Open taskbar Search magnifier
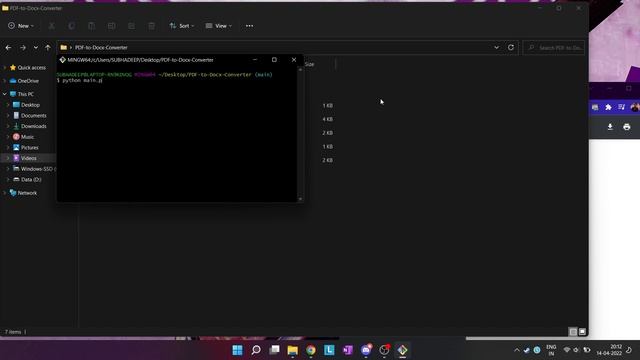The height and width of the screenshot is (360, 640). [x=256, y=350]
